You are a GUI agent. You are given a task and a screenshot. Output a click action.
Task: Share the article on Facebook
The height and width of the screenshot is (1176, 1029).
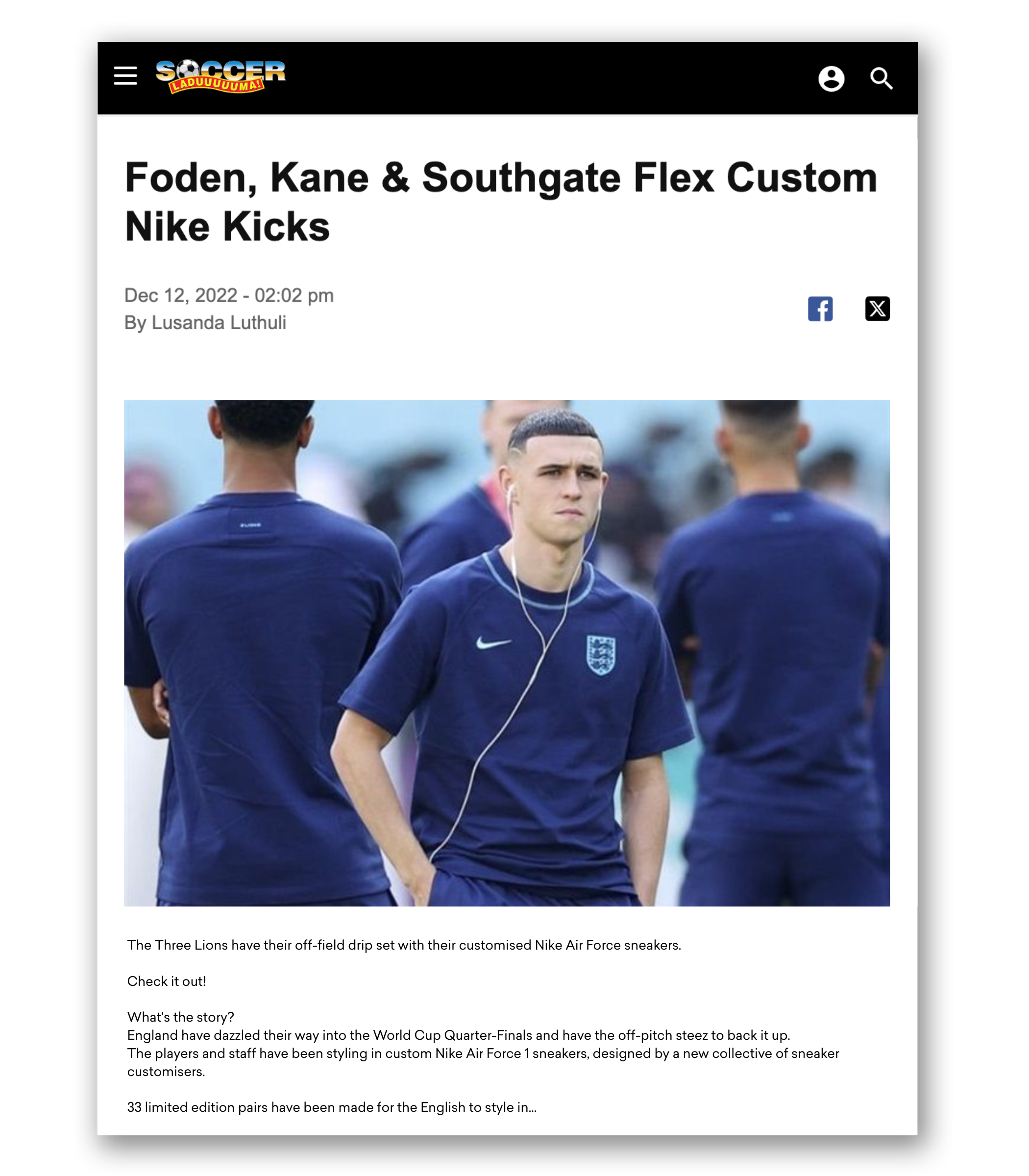[820, 309]
